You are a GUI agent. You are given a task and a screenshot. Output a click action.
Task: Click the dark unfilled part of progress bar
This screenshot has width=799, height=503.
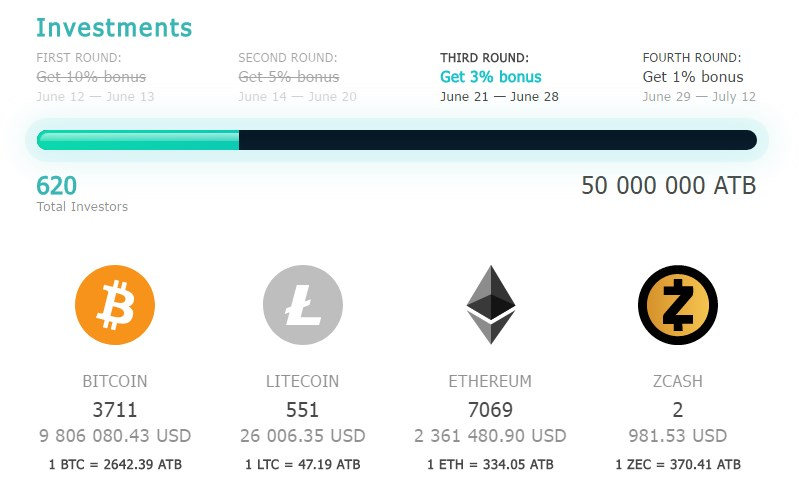(x=498, y=140)
